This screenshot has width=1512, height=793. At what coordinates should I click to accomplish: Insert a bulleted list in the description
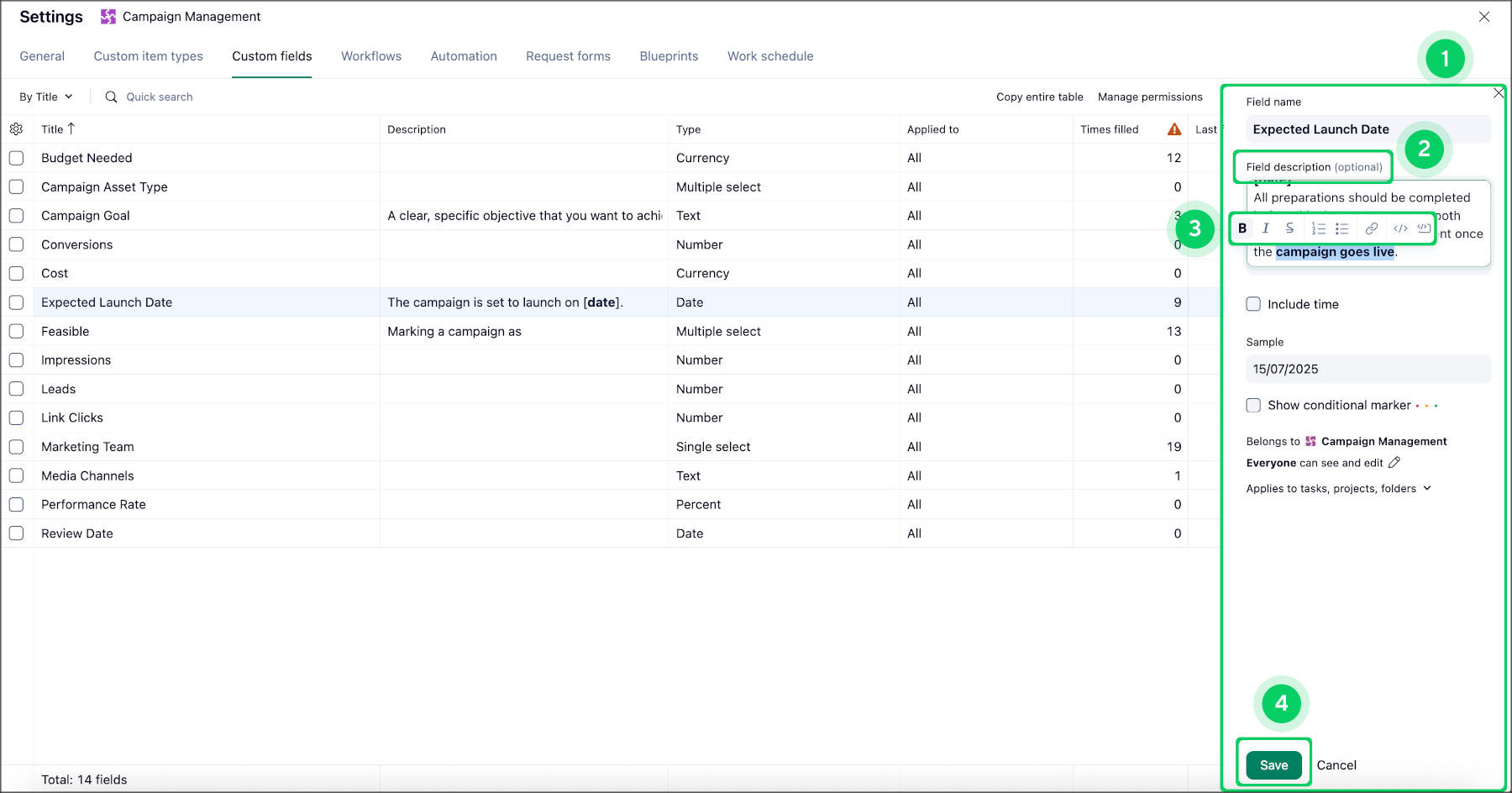click(x=1341, y=228)
